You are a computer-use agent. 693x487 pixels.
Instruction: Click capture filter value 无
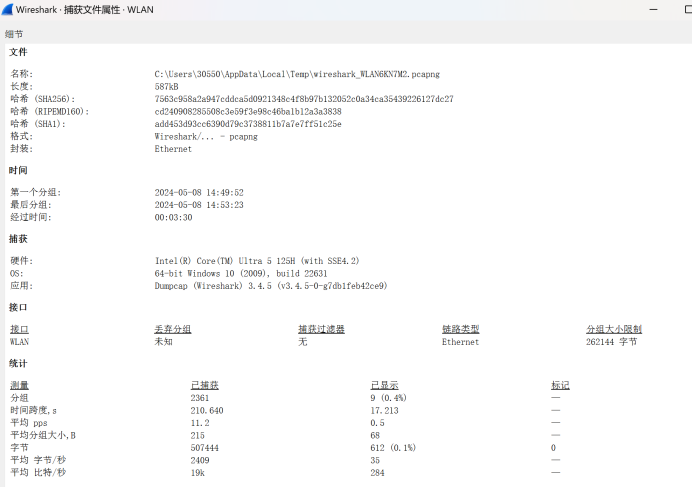[x=303, y=342]
